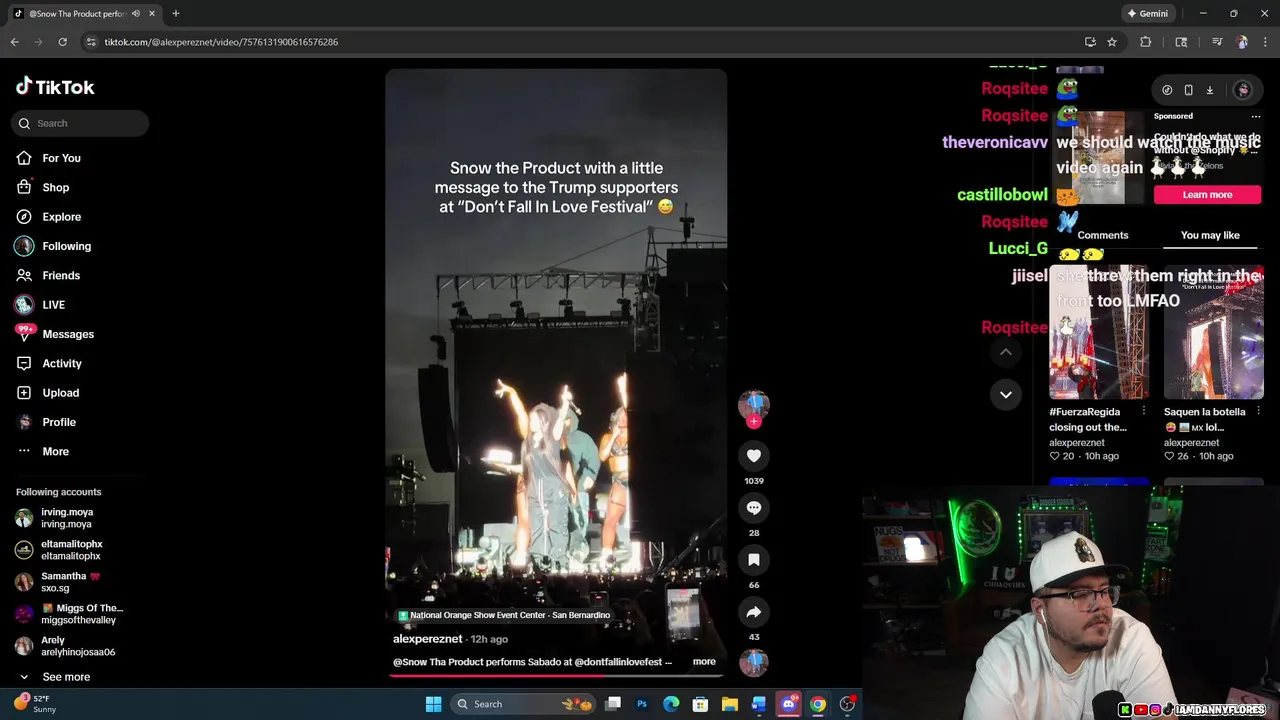Expand the video caption with more
The image size is (1280, 720).
point(704,661)
